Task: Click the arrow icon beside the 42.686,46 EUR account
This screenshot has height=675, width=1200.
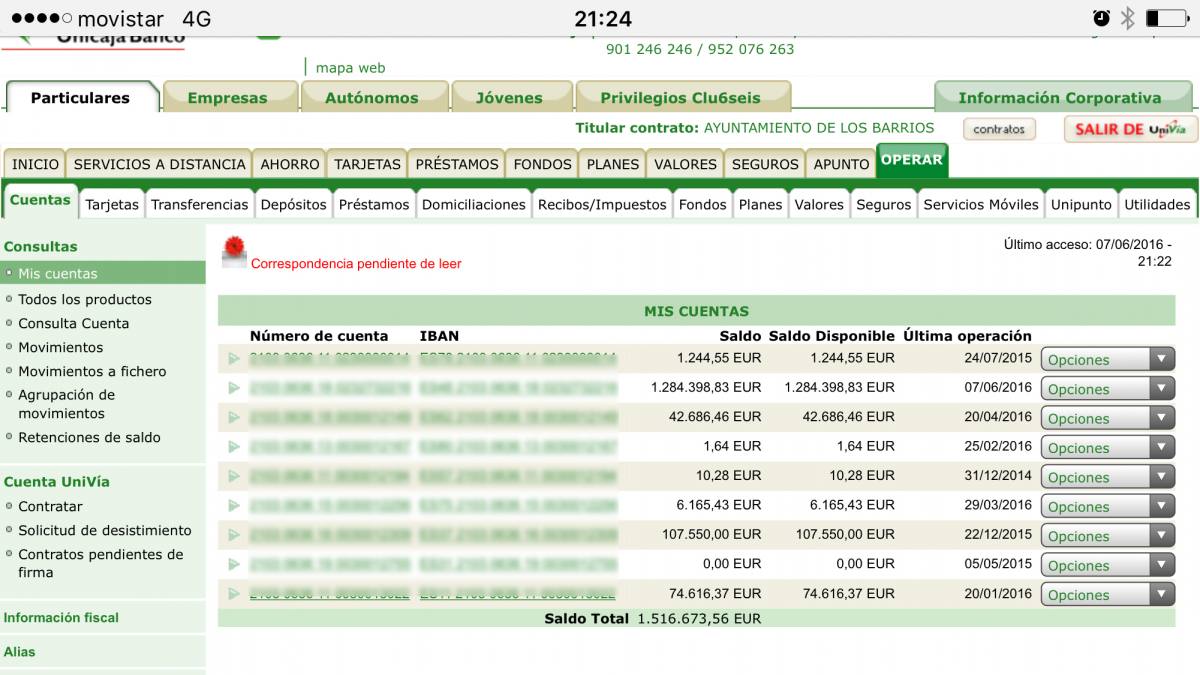Action: click(x=234, y=417)
